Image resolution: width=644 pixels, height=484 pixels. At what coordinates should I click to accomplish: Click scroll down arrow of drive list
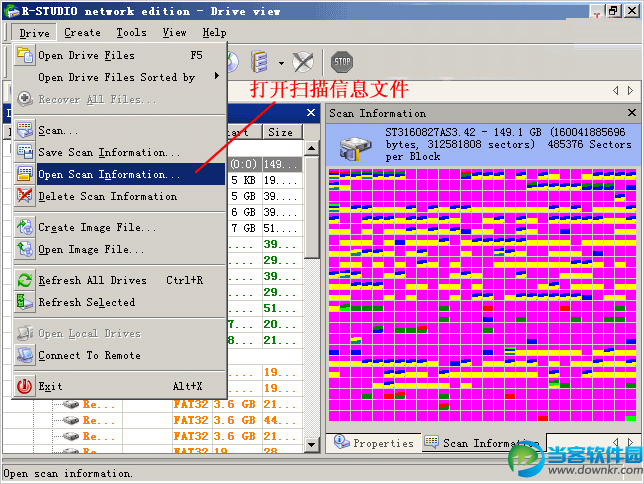coord(311,445)
